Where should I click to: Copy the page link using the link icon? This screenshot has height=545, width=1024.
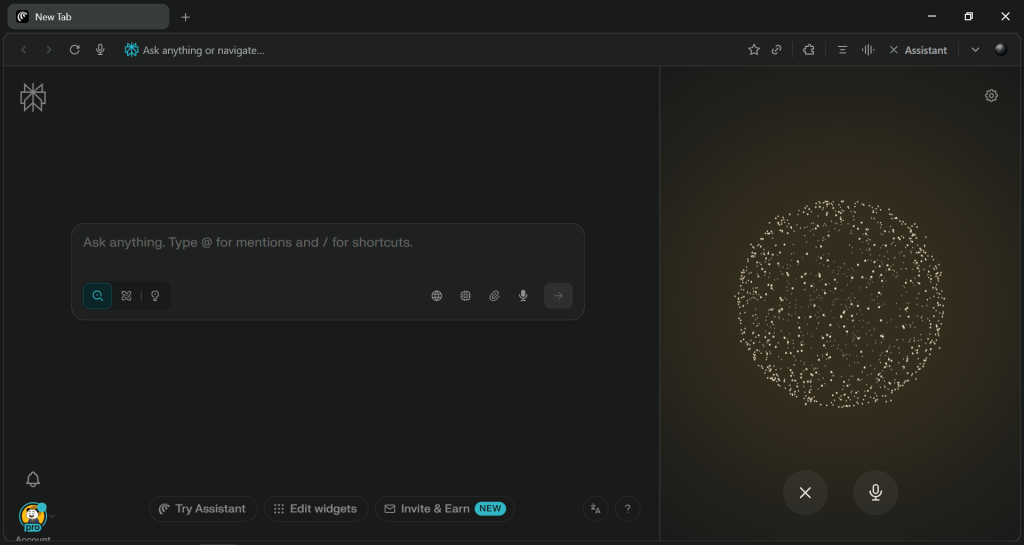tap(777, 50)
